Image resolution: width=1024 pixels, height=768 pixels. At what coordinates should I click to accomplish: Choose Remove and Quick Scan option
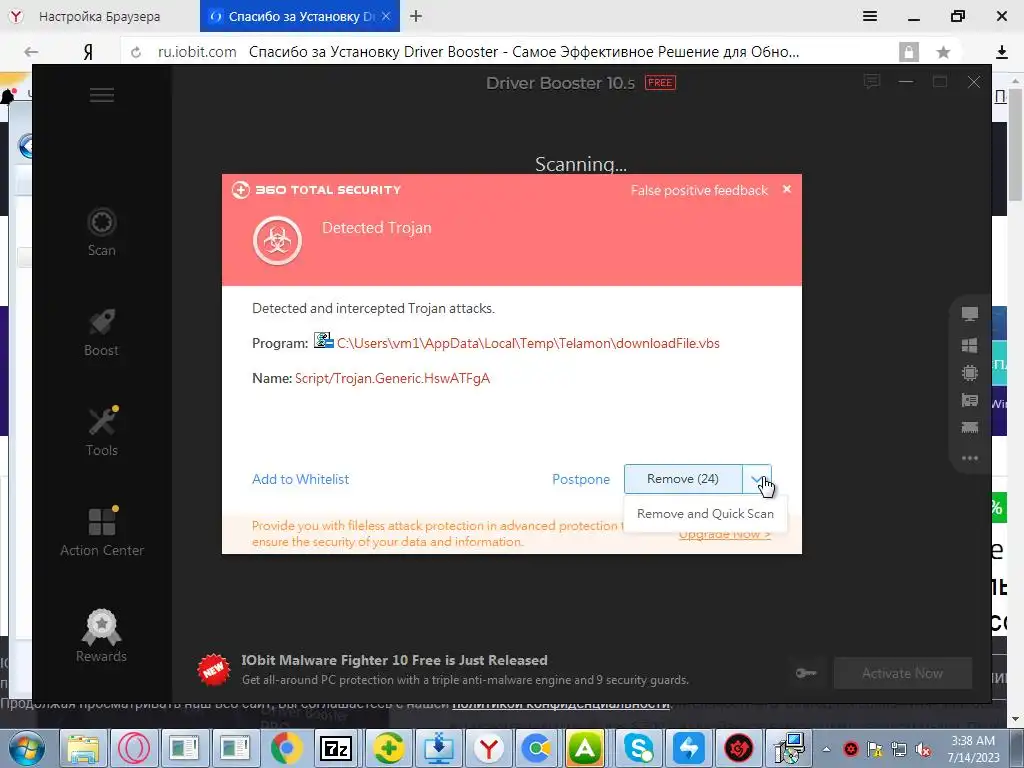pos(705,514)
